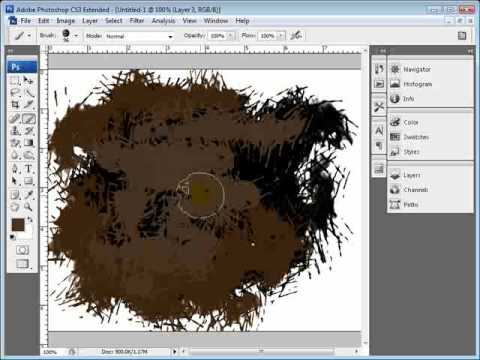Open the Image menu

coord(66,21)
